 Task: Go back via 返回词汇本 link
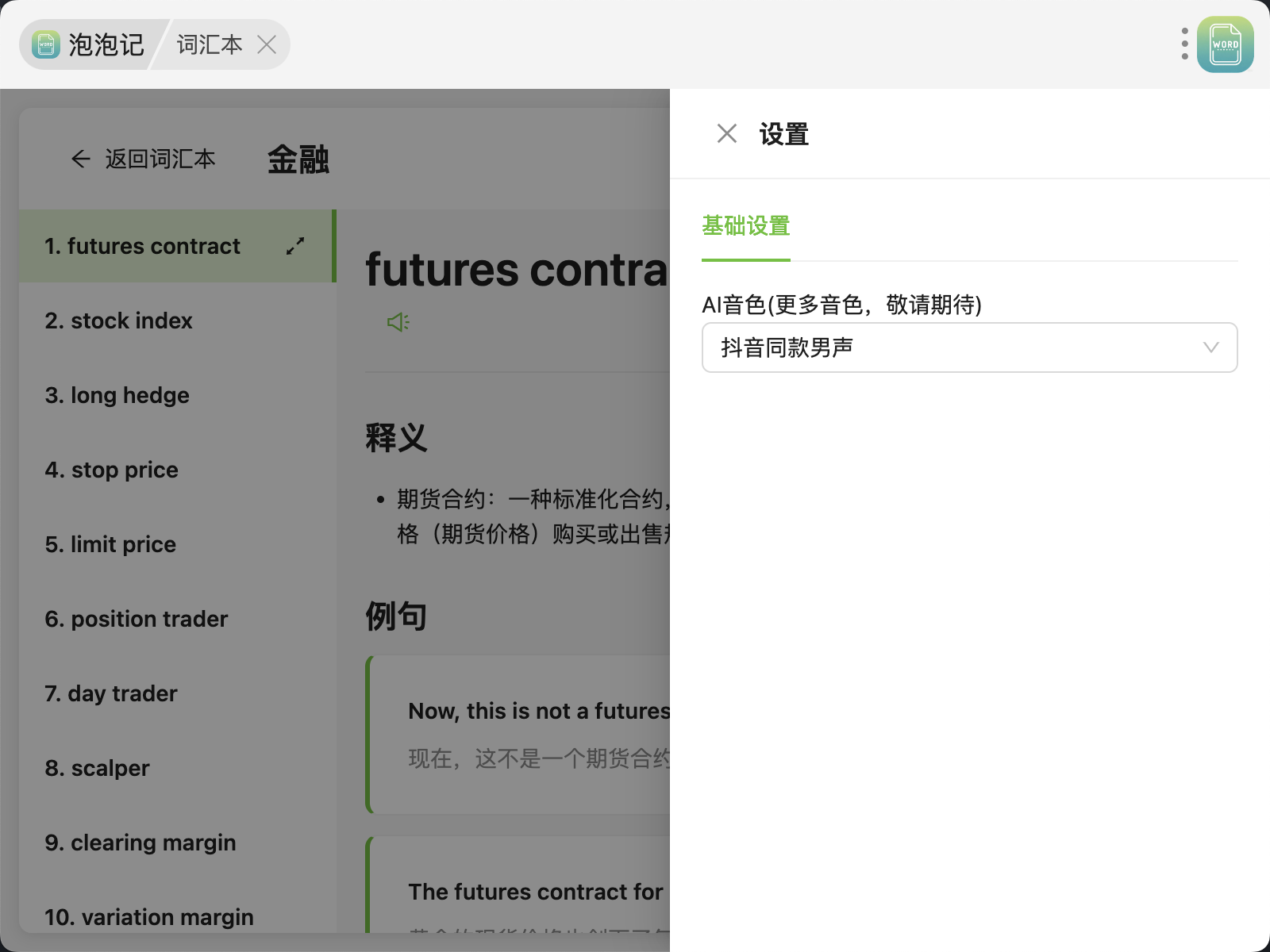(144, 159)
